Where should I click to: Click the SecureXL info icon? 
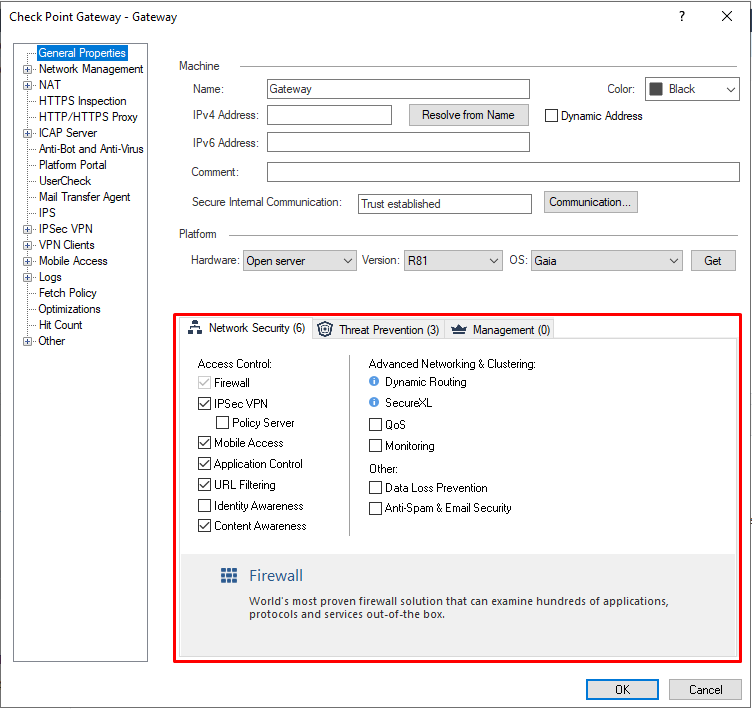pos(374,403)
